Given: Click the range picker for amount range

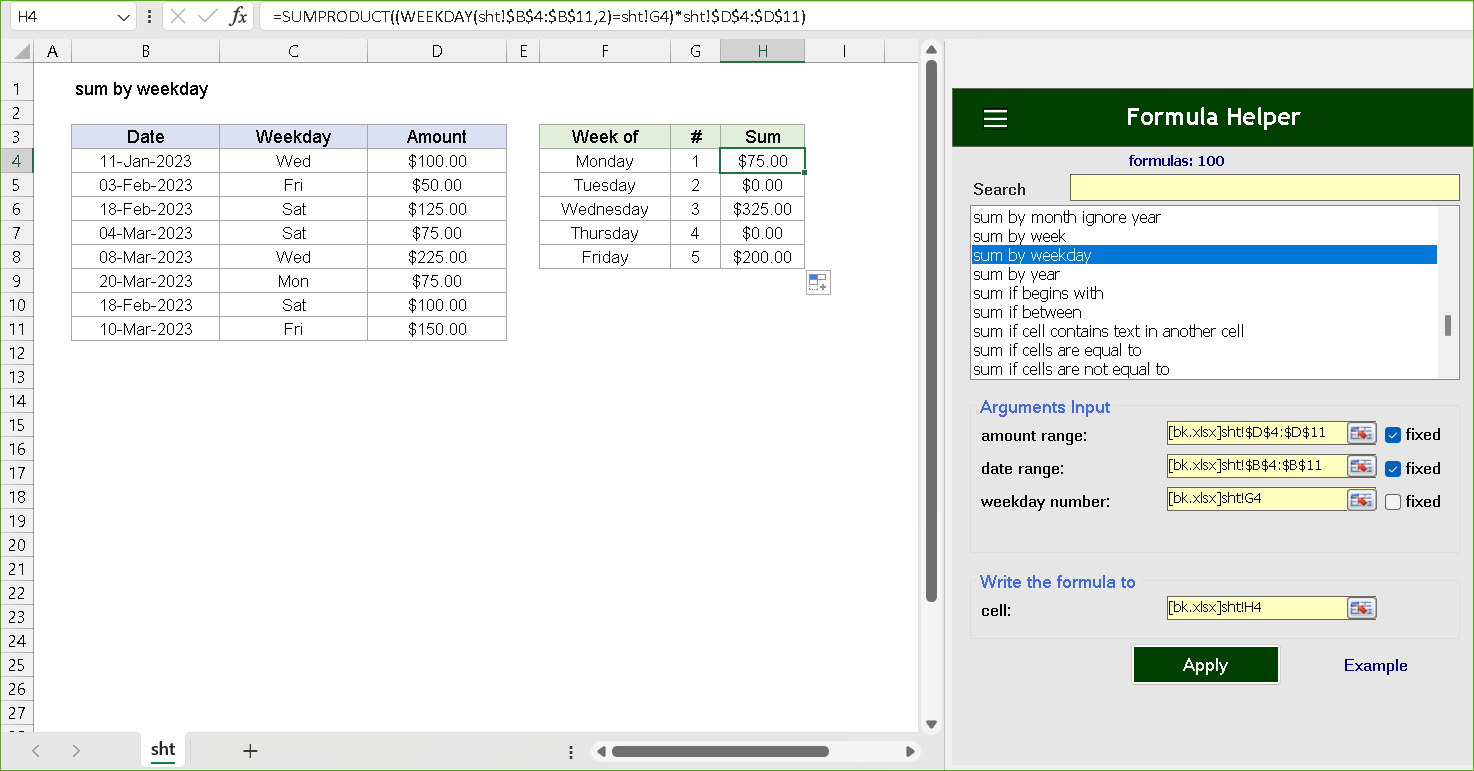Looking at the screenshot, I should (x=1361, y=434).
